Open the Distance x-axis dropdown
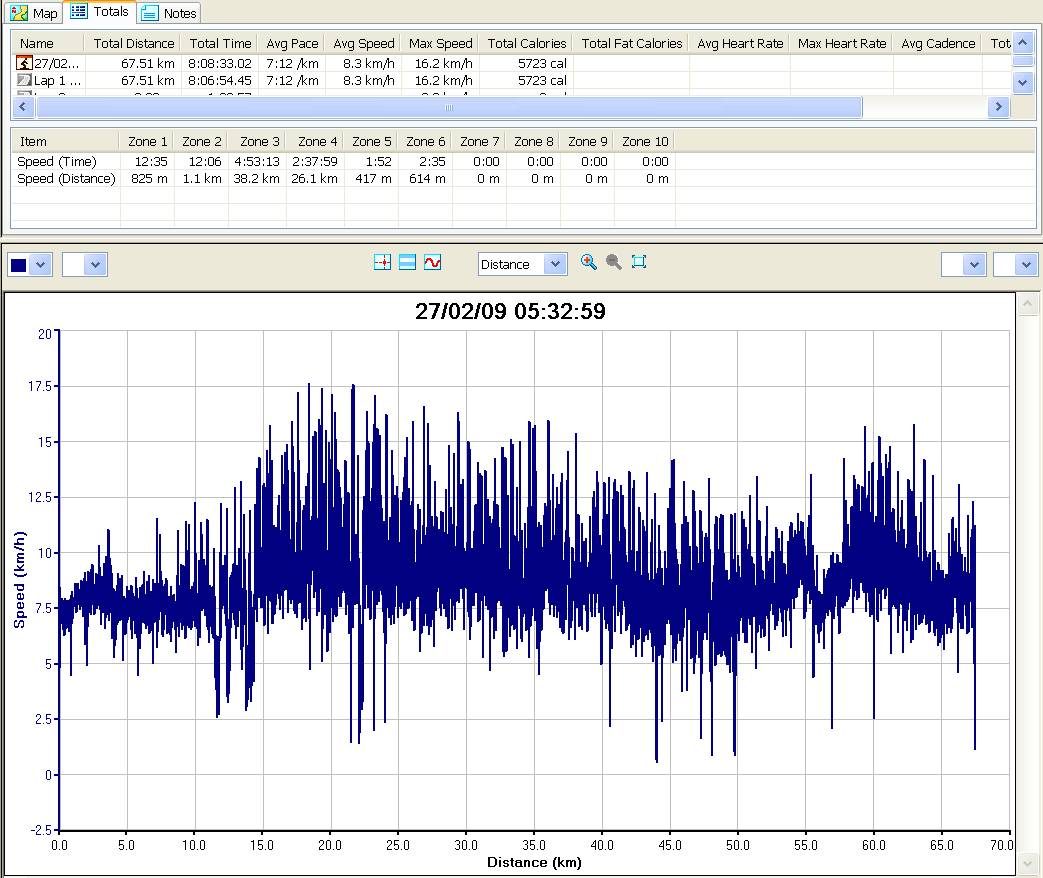Viewport: 1043px width, 878px height. pos(555,264)
